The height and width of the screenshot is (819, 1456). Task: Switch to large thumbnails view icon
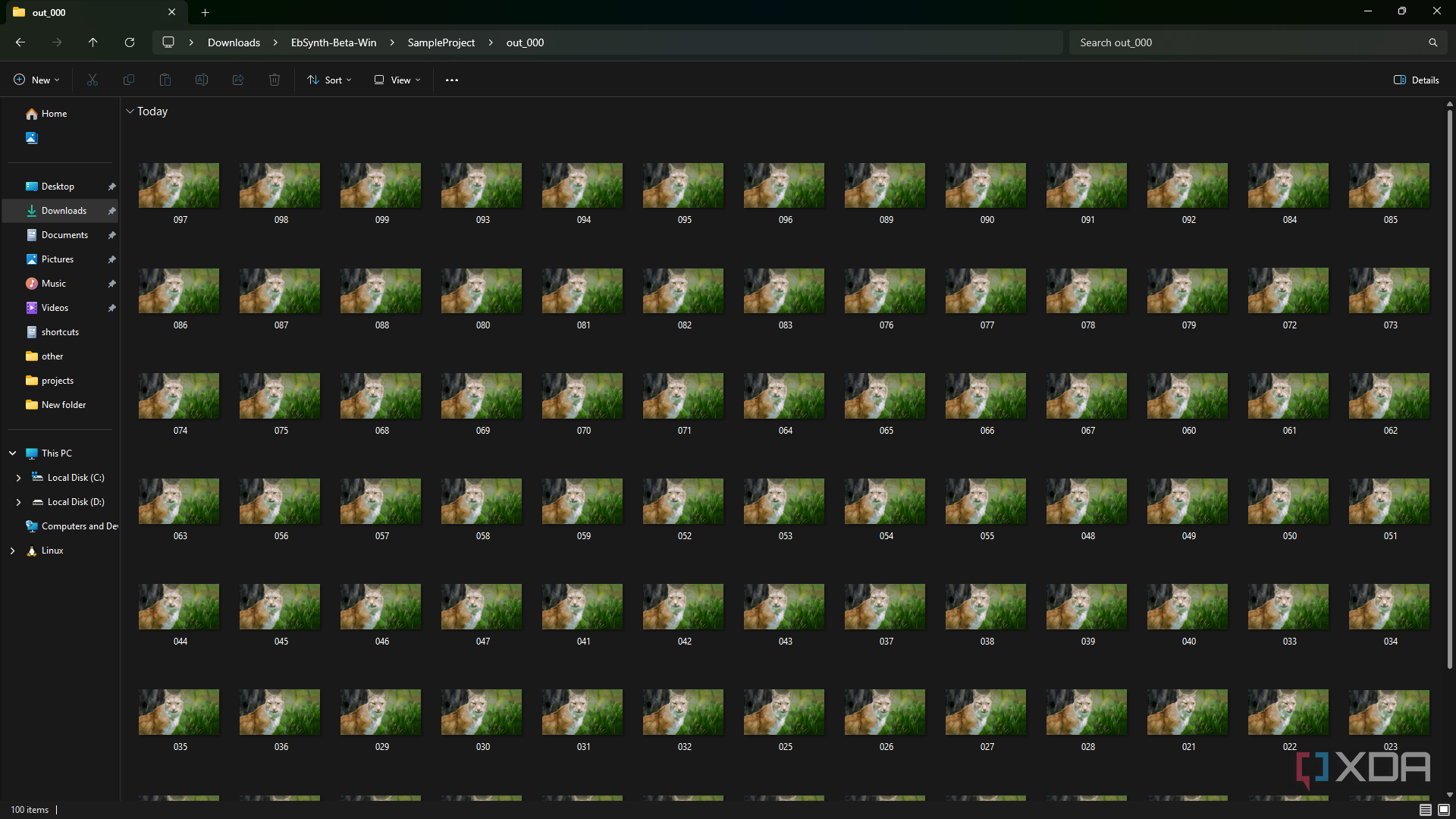(x=1444, y=810)
